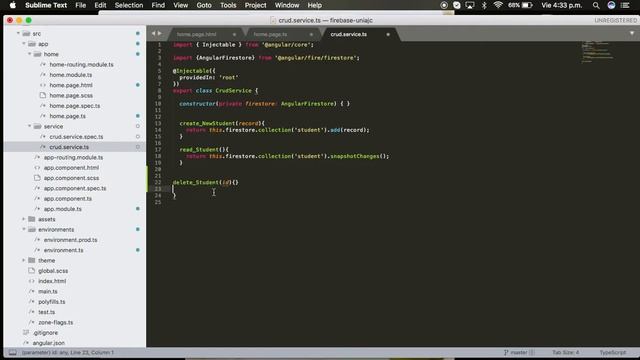640x360 pixels.
Task: Click the unsaved dot on crud.service.ts tab
Action: click(388, 34)
